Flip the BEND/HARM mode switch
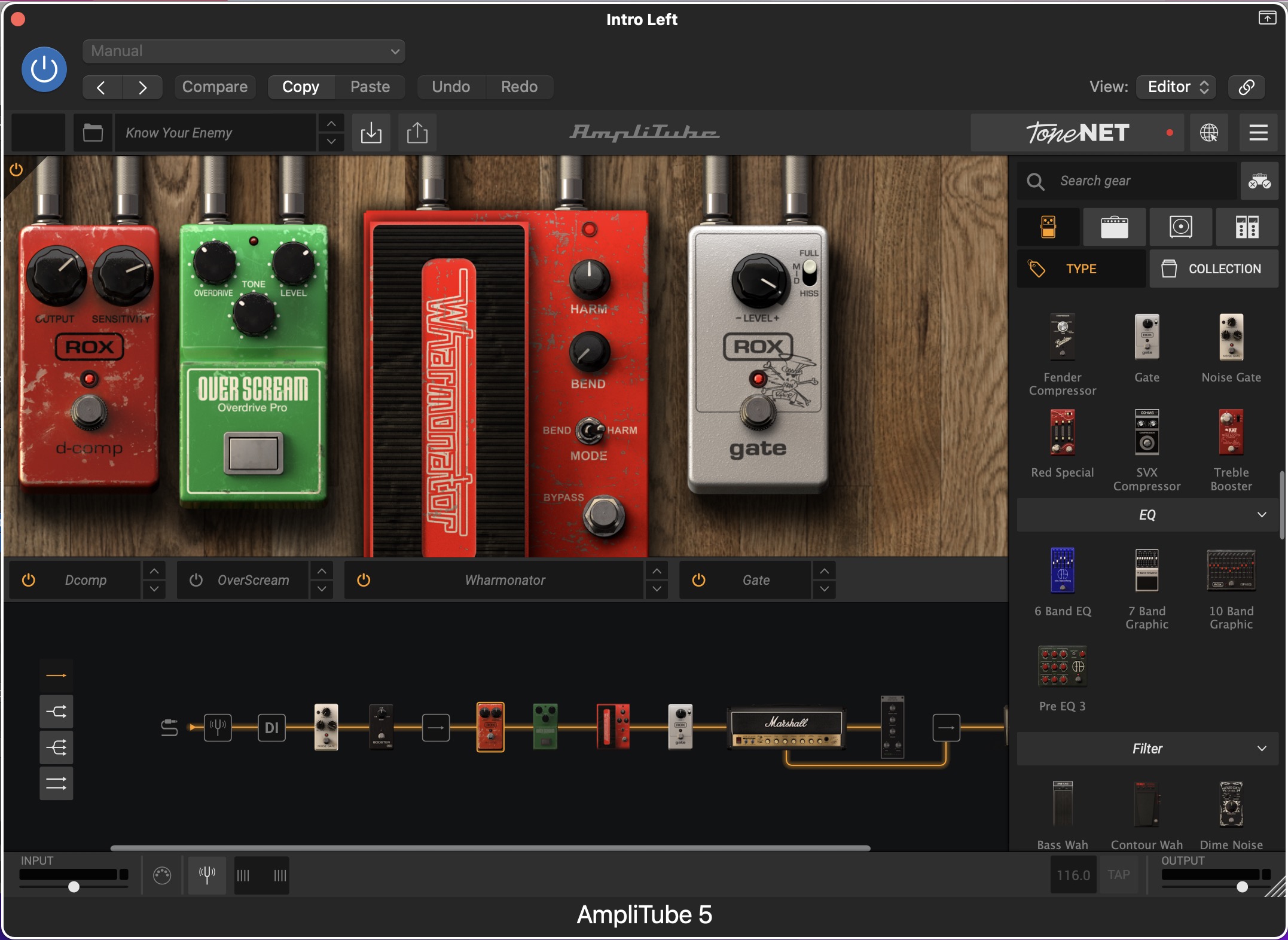Image resolution: width=1288 pixels, height=940 pixels. pyautogui.click(x=590, y=431)
